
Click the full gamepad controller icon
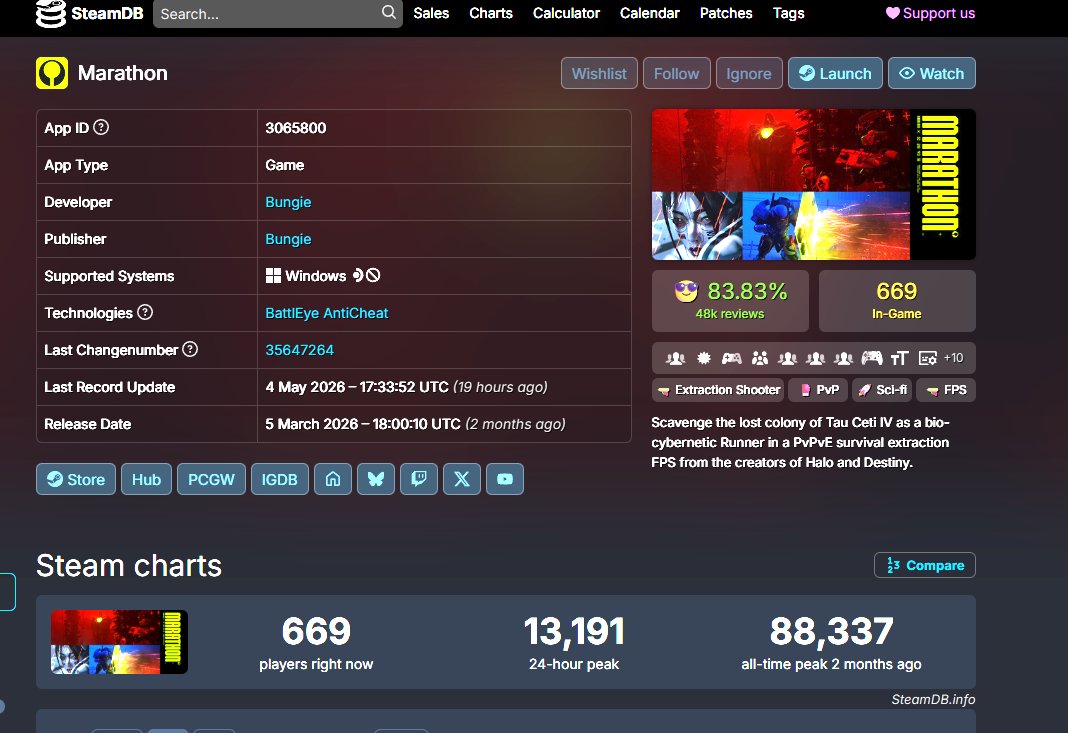tap(872, 358)
